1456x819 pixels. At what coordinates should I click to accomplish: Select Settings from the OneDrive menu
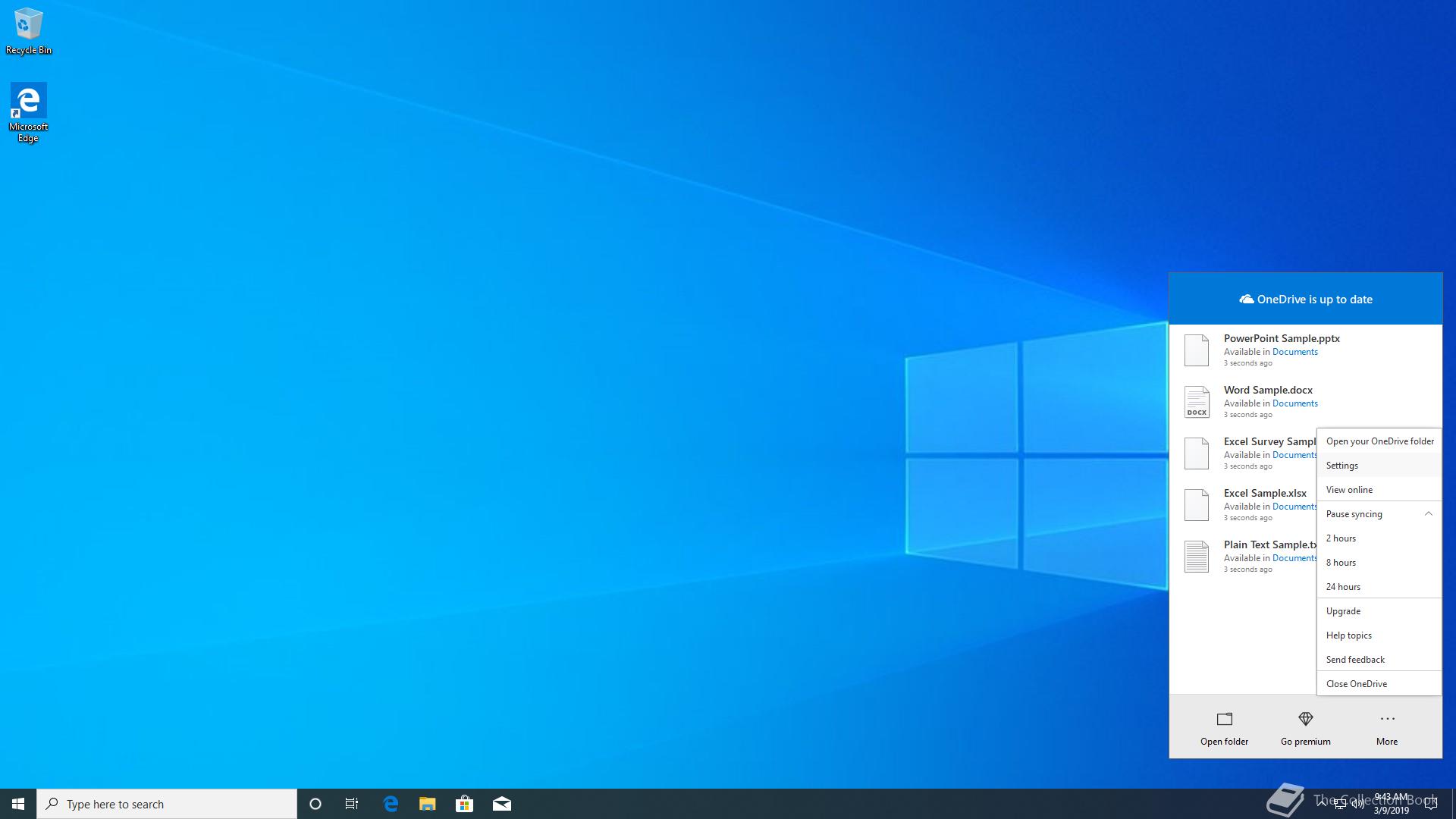pyautogui.click(x=1379, y=466)
